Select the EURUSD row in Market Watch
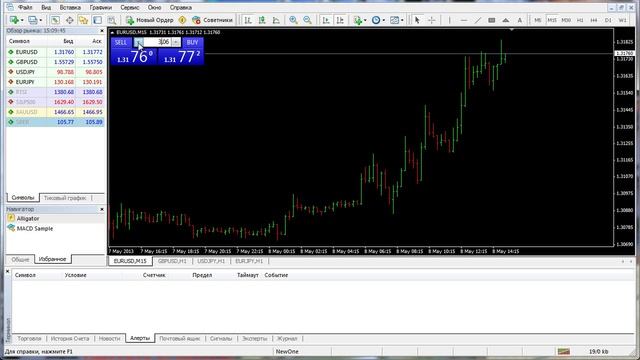 (x=56, y=52)
